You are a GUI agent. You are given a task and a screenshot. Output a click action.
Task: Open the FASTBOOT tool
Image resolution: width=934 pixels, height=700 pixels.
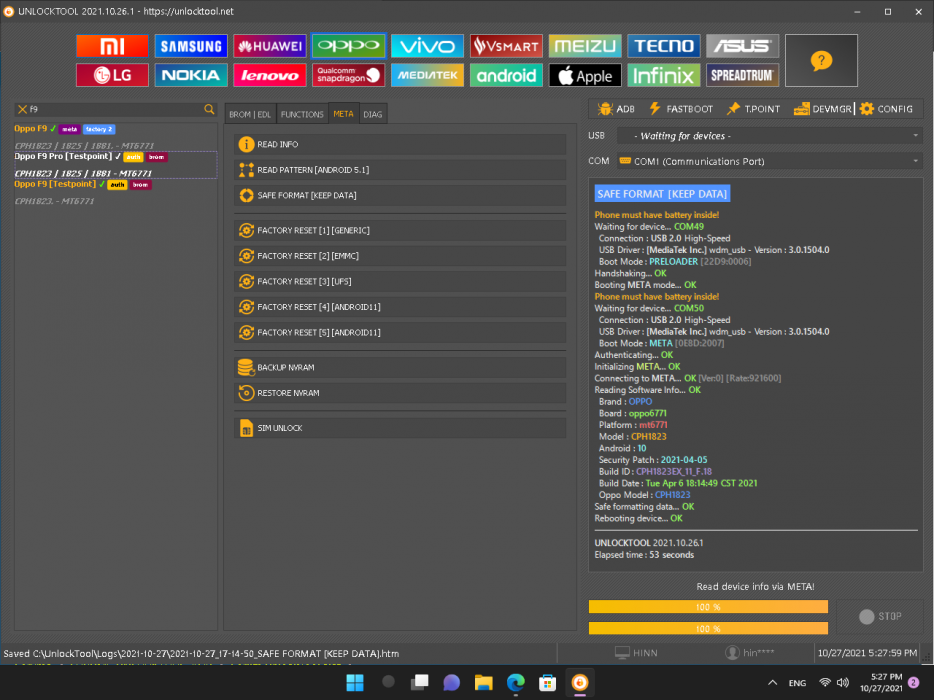681,108
